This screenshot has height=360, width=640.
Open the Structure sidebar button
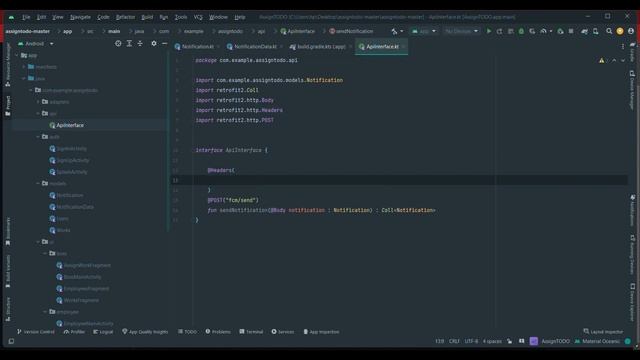(8, 309)
